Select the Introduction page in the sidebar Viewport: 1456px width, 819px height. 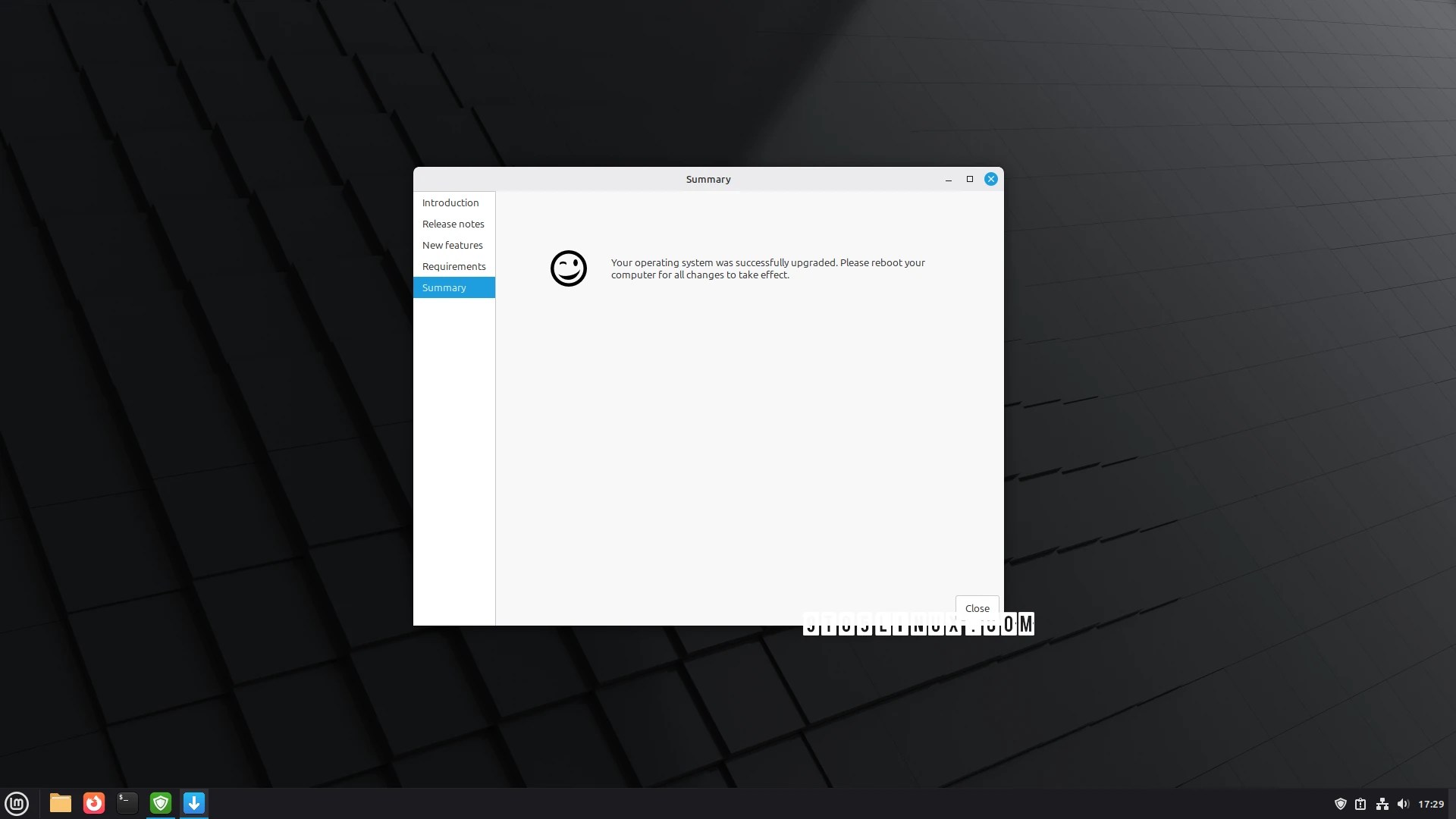(450, 202)
